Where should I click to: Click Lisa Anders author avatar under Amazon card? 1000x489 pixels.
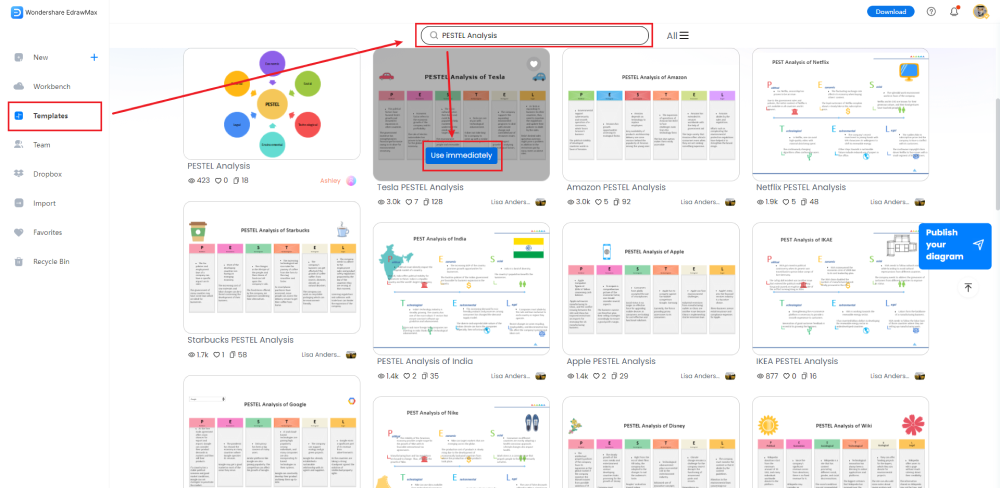point(730,201)
